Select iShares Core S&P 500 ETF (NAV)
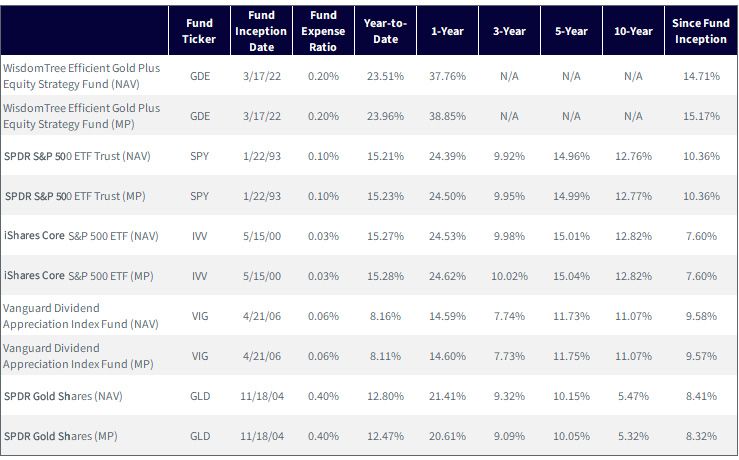Screen dimensions: 739x460 click(81, 236)
